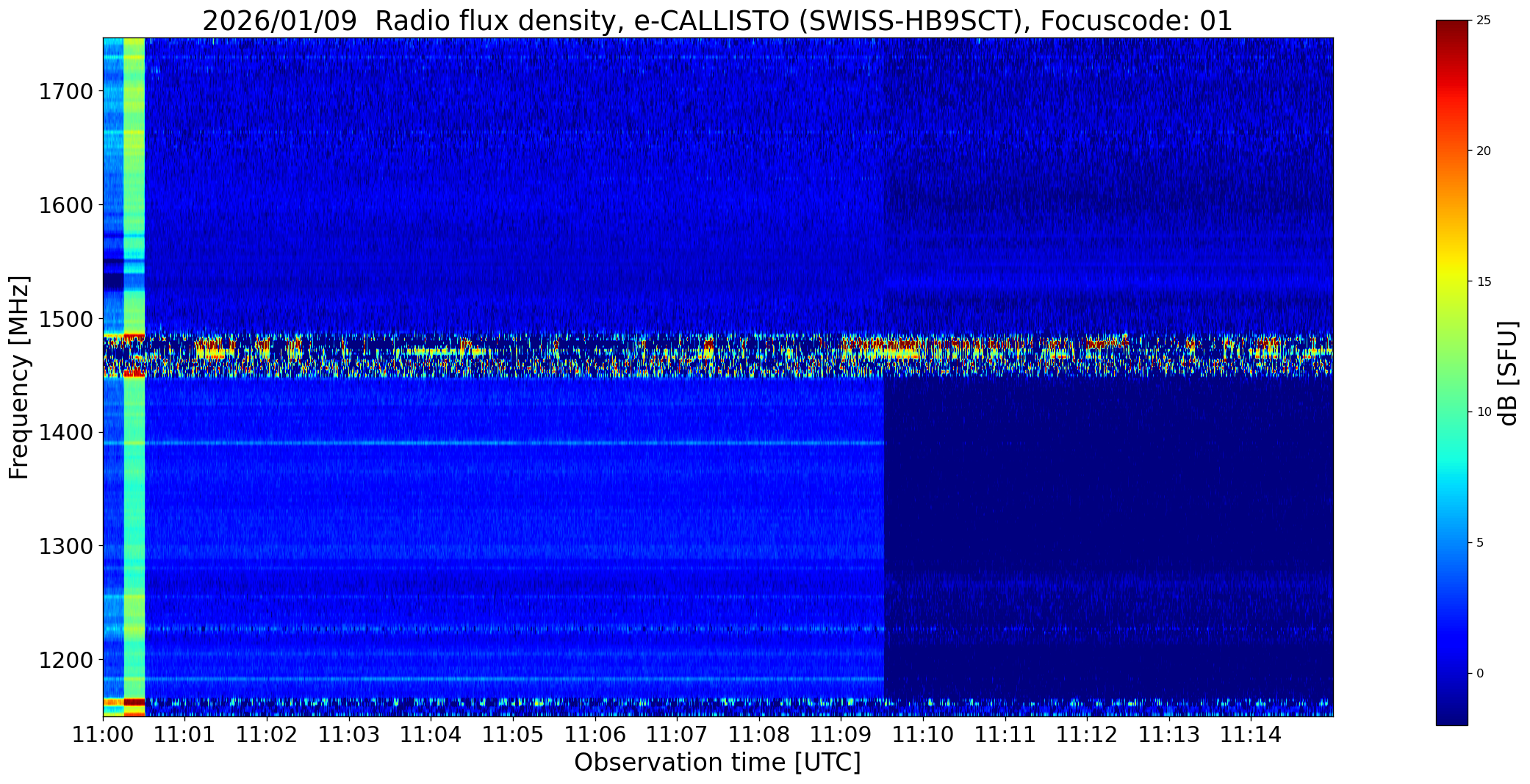Click the 11:13 time tick label
The width and height of the screenshot is (1530, 784).
(1169, 734)
